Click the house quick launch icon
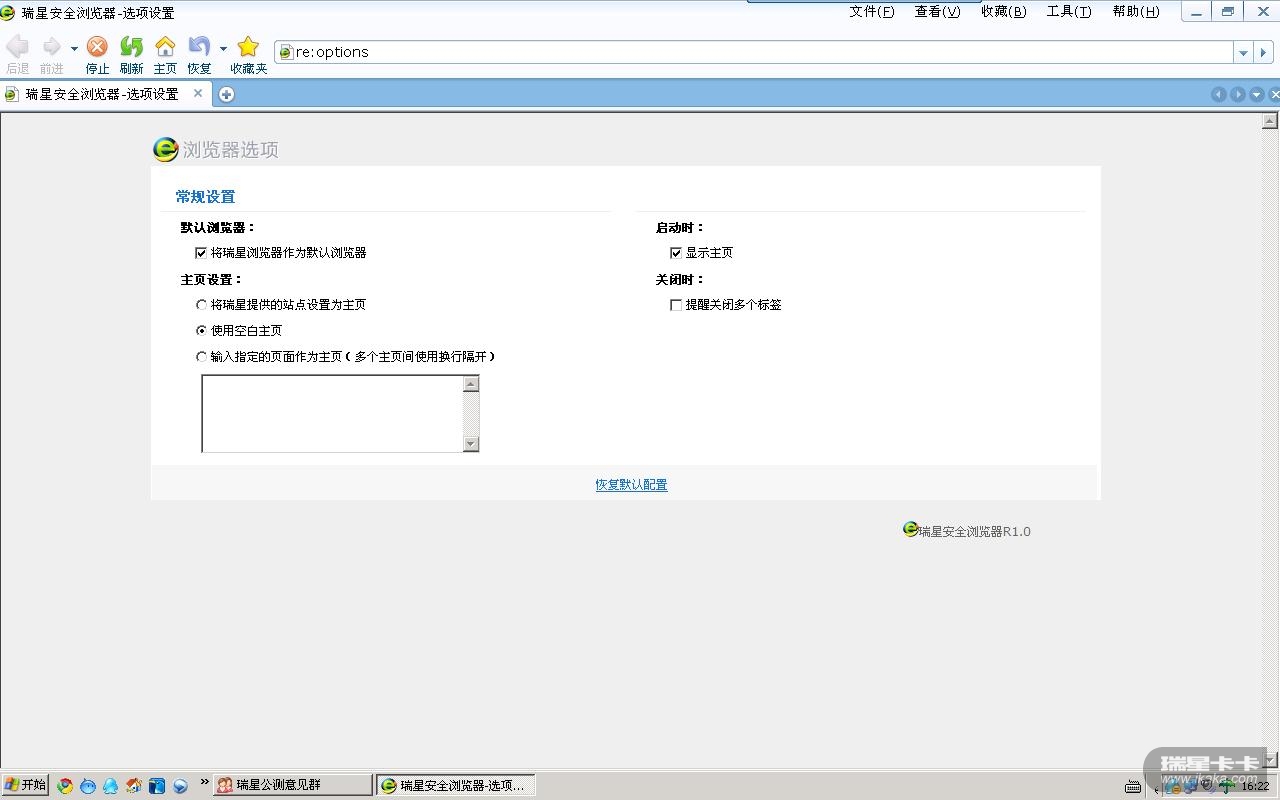The image size is (1280, 800). (x=134, y=786)
